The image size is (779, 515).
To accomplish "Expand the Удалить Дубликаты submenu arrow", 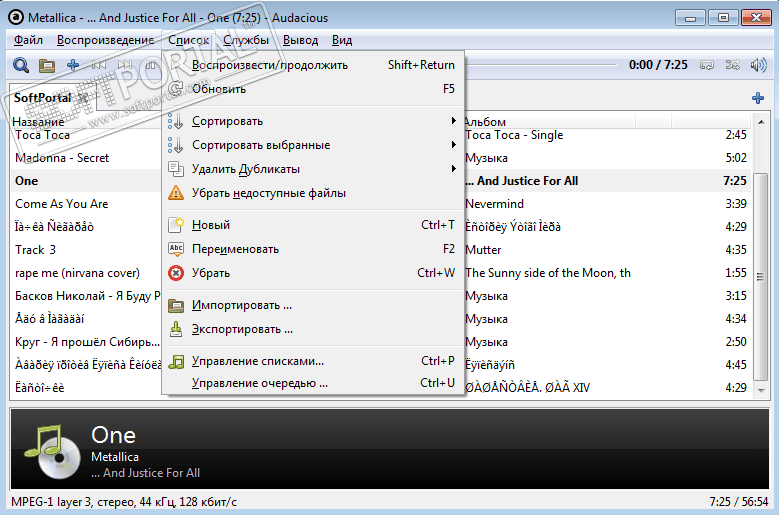I will click(x=453, y=168).
